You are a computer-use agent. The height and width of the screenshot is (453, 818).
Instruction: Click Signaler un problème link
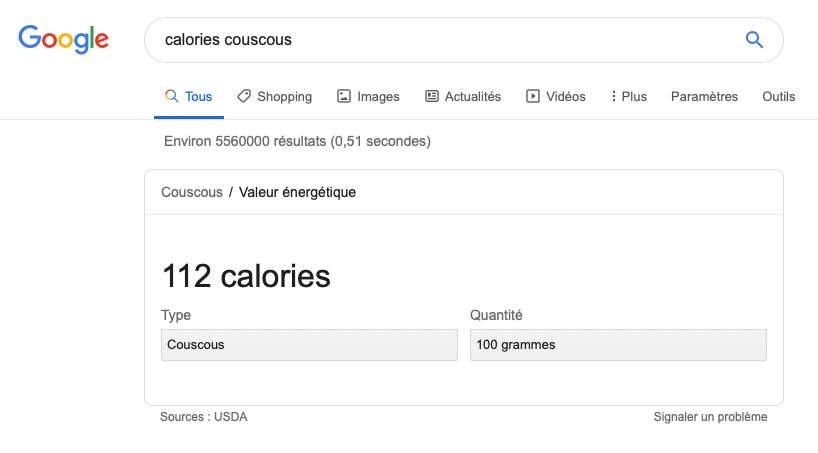pyautogui.click(x=710, y=417)
